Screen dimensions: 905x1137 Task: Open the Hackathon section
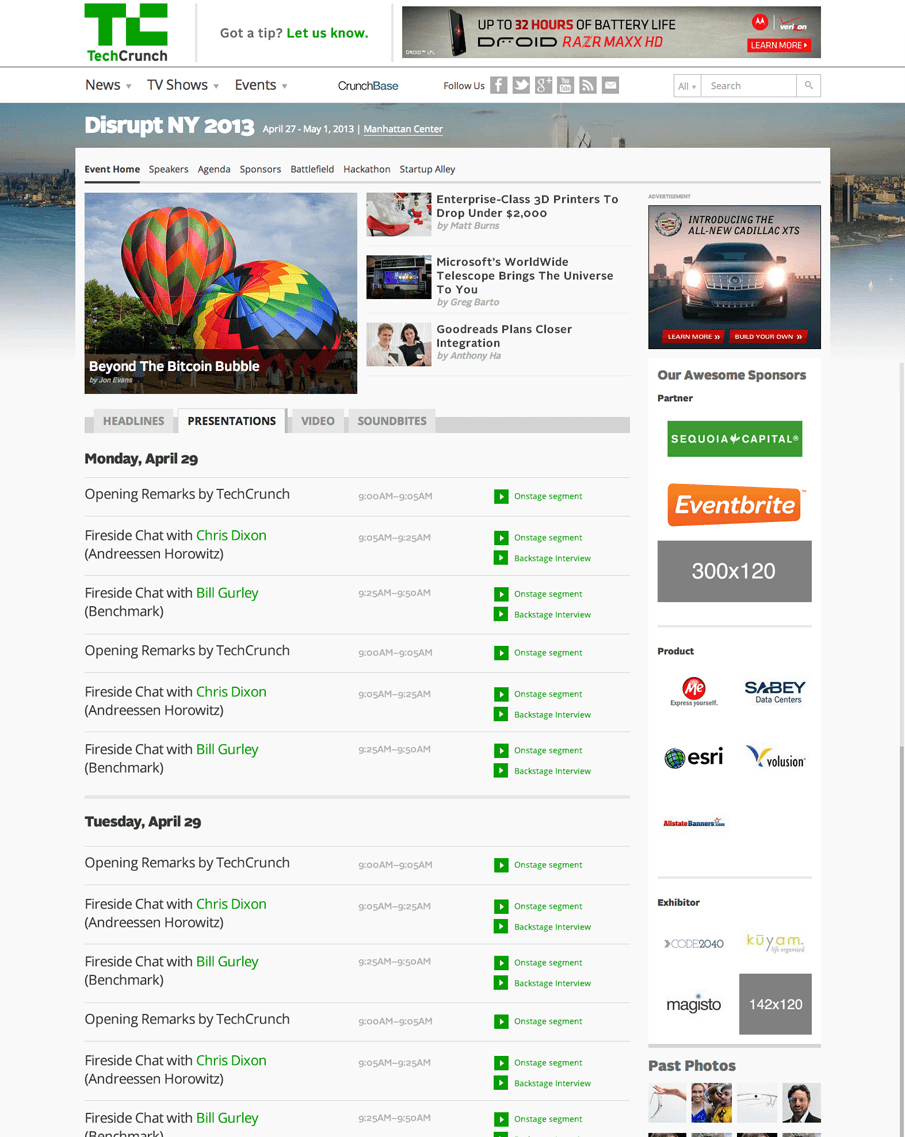coord(367,169)
